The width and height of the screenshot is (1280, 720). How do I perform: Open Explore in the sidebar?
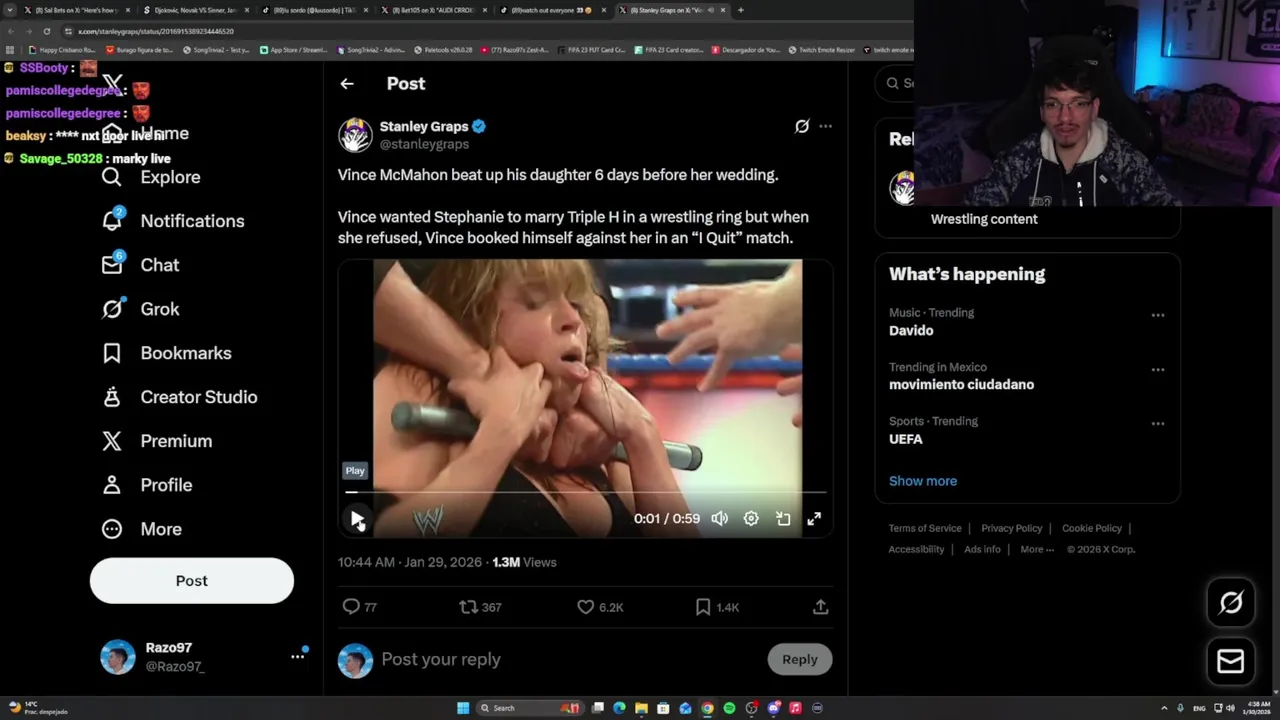(151, 177)
